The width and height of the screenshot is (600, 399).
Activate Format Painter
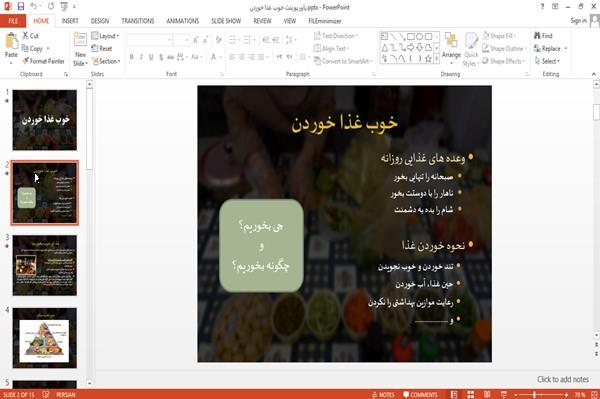pyautogui.click(x=43, y=61)
